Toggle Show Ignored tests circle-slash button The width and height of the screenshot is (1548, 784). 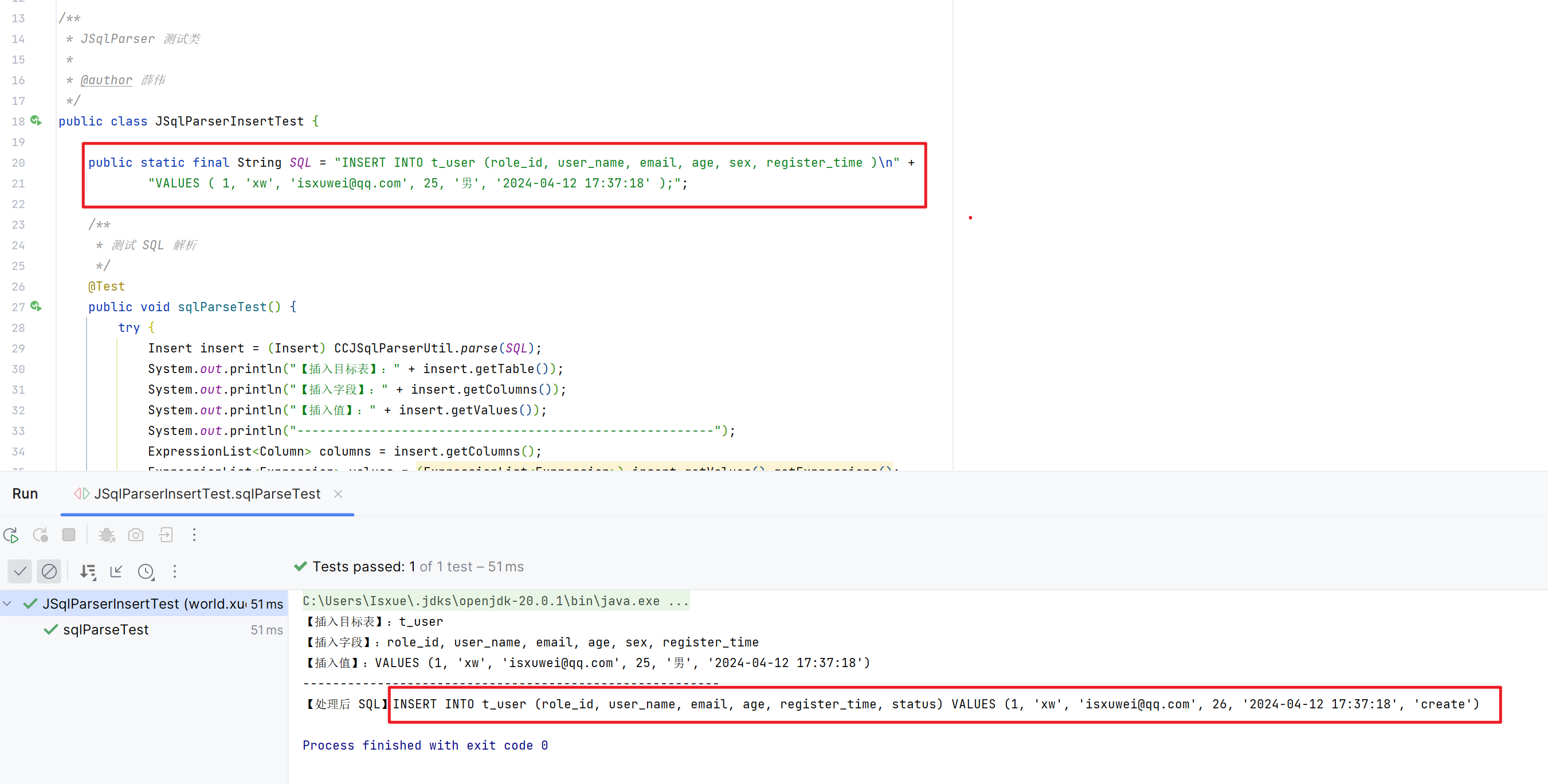[49, 571]
